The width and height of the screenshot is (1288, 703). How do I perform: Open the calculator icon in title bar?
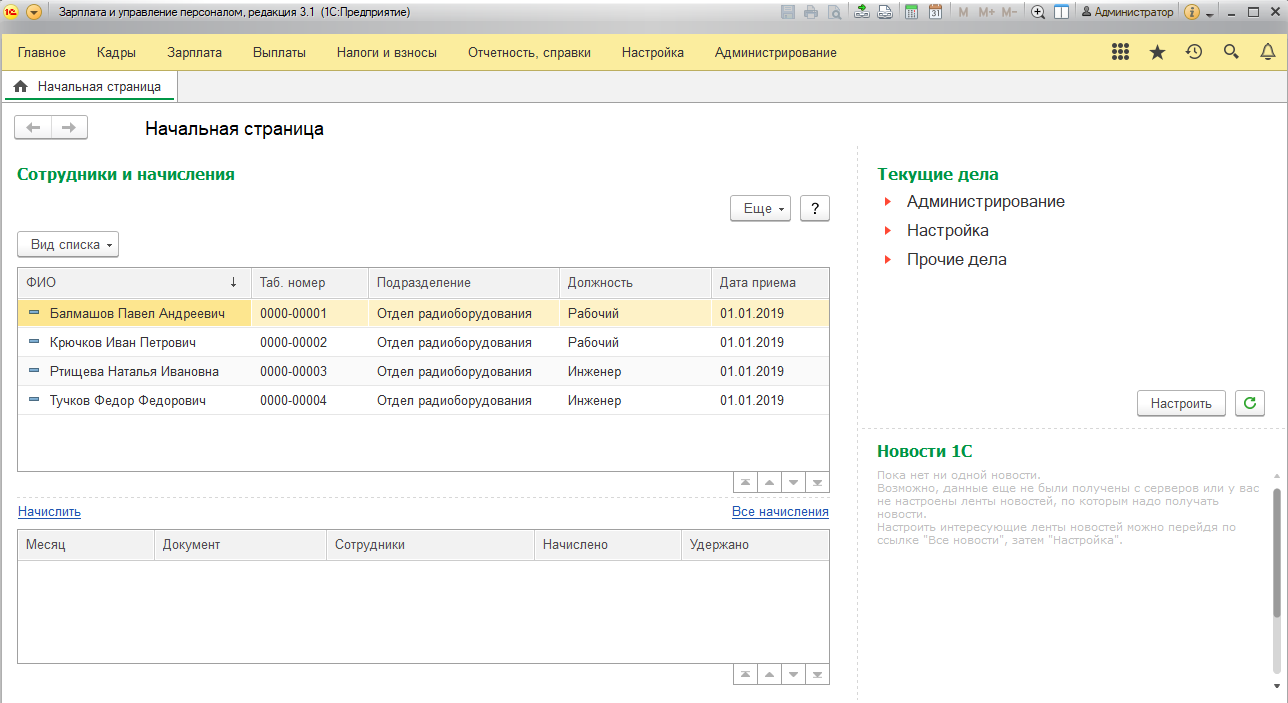click(x=911, y=12)
